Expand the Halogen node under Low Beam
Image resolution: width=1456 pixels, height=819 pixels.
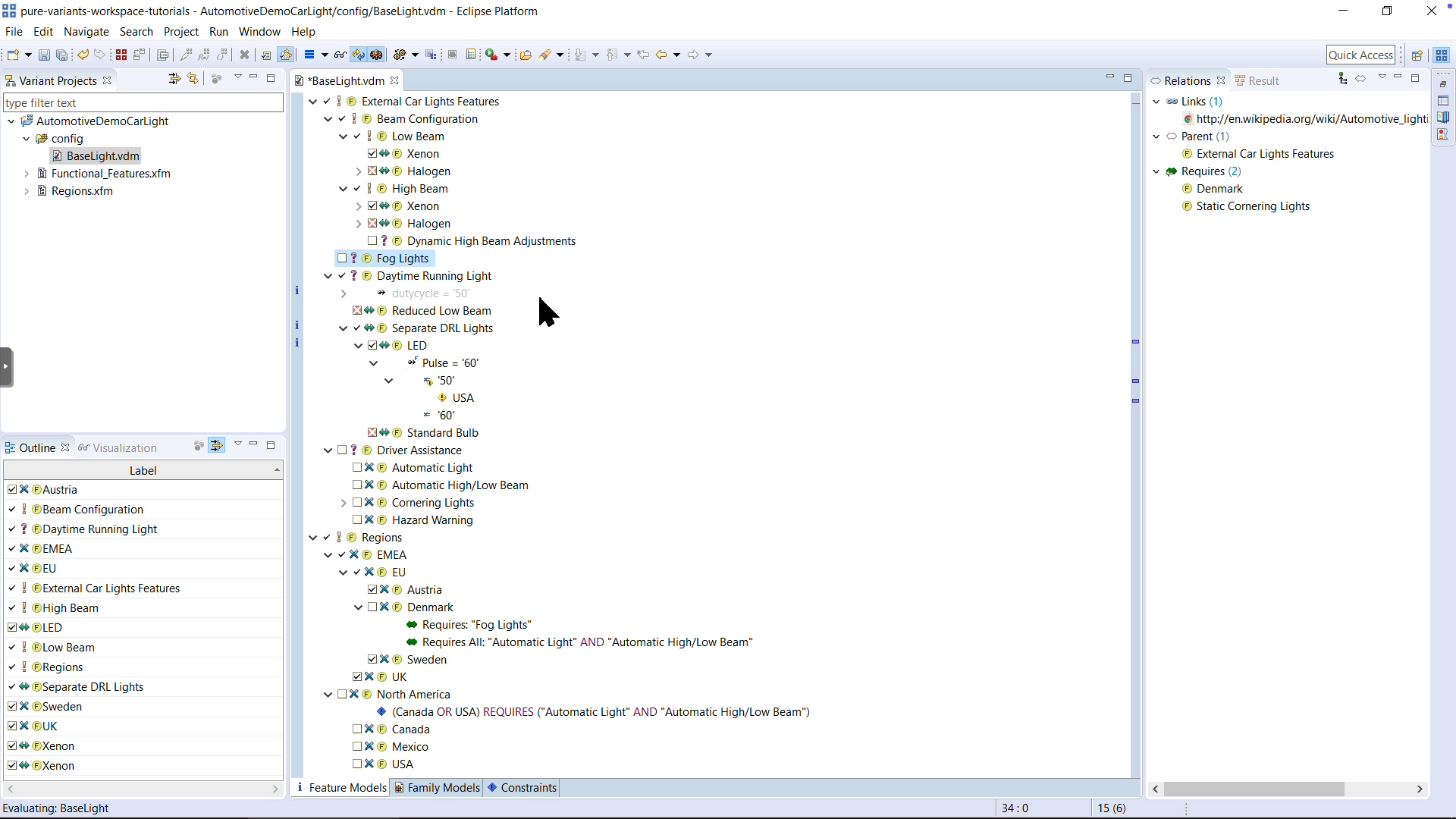click(358, 171)
